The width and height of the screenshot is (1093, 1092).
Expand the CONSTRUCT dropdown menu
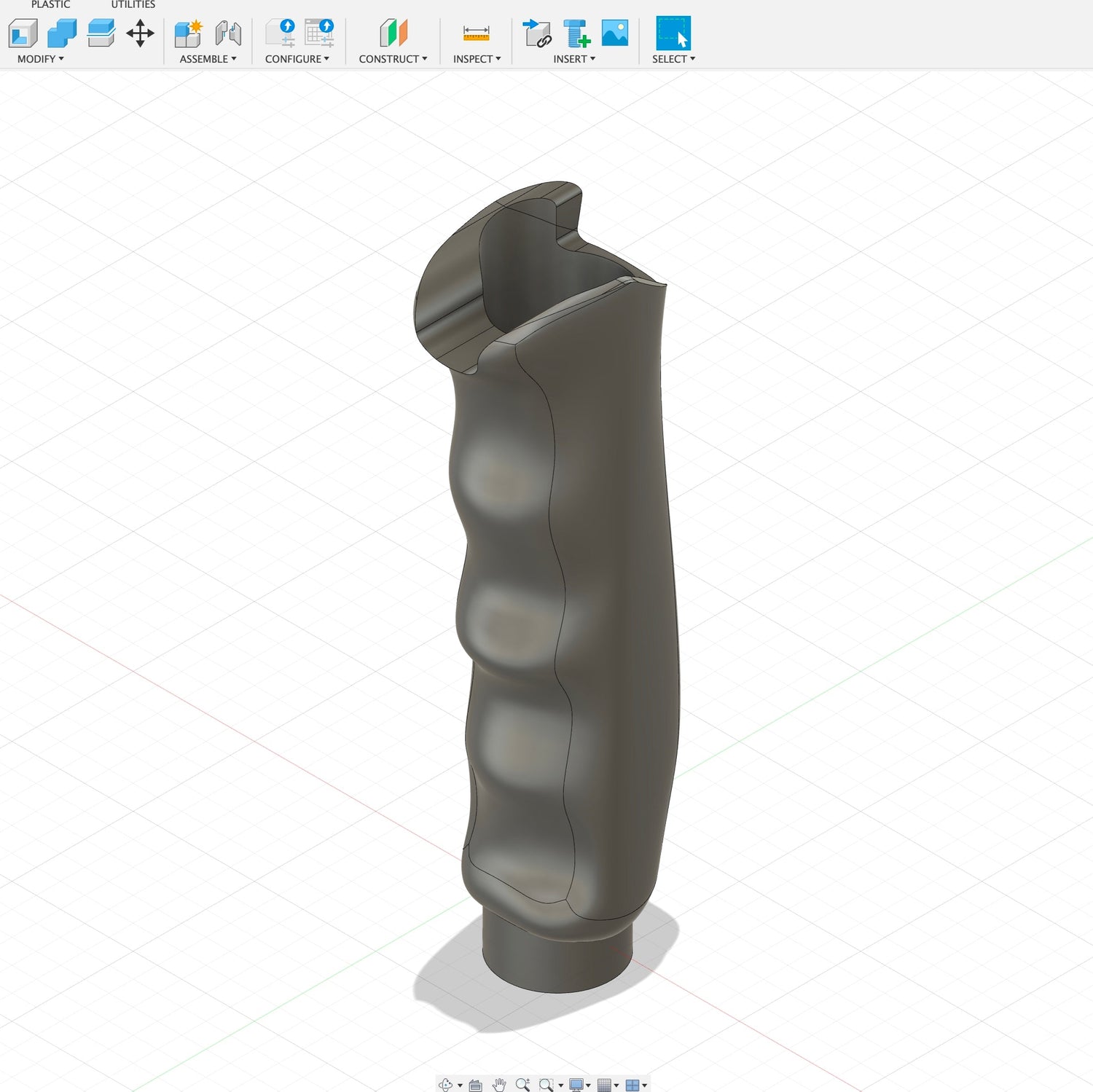(393, 59)
